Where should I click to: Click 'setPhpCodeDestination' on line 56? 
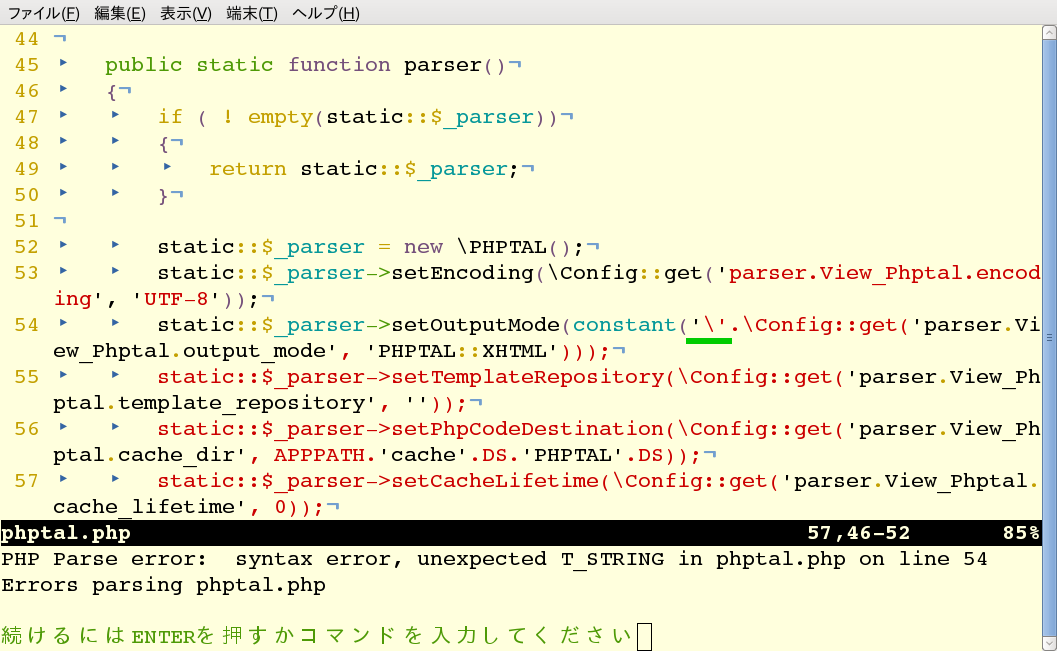pos(527,429)
